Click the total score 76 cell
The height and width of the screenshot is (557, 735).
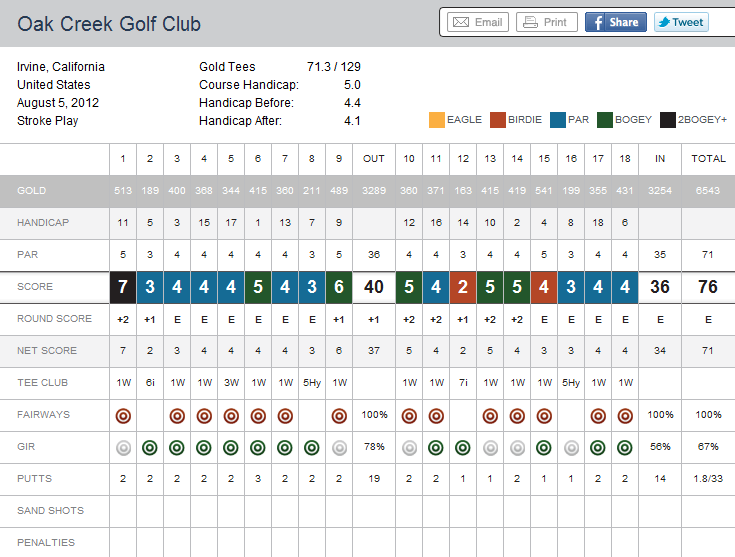click(x=708, y=287)
